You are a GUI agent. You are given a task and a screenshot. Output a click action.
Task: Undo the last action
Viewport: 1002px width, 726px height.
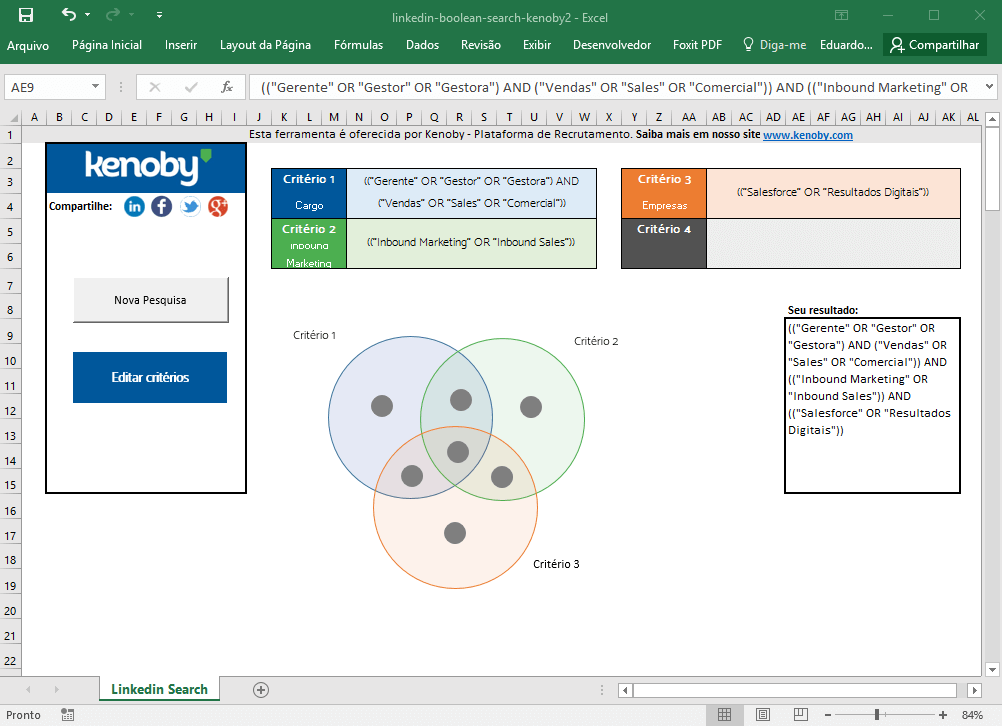68,14
